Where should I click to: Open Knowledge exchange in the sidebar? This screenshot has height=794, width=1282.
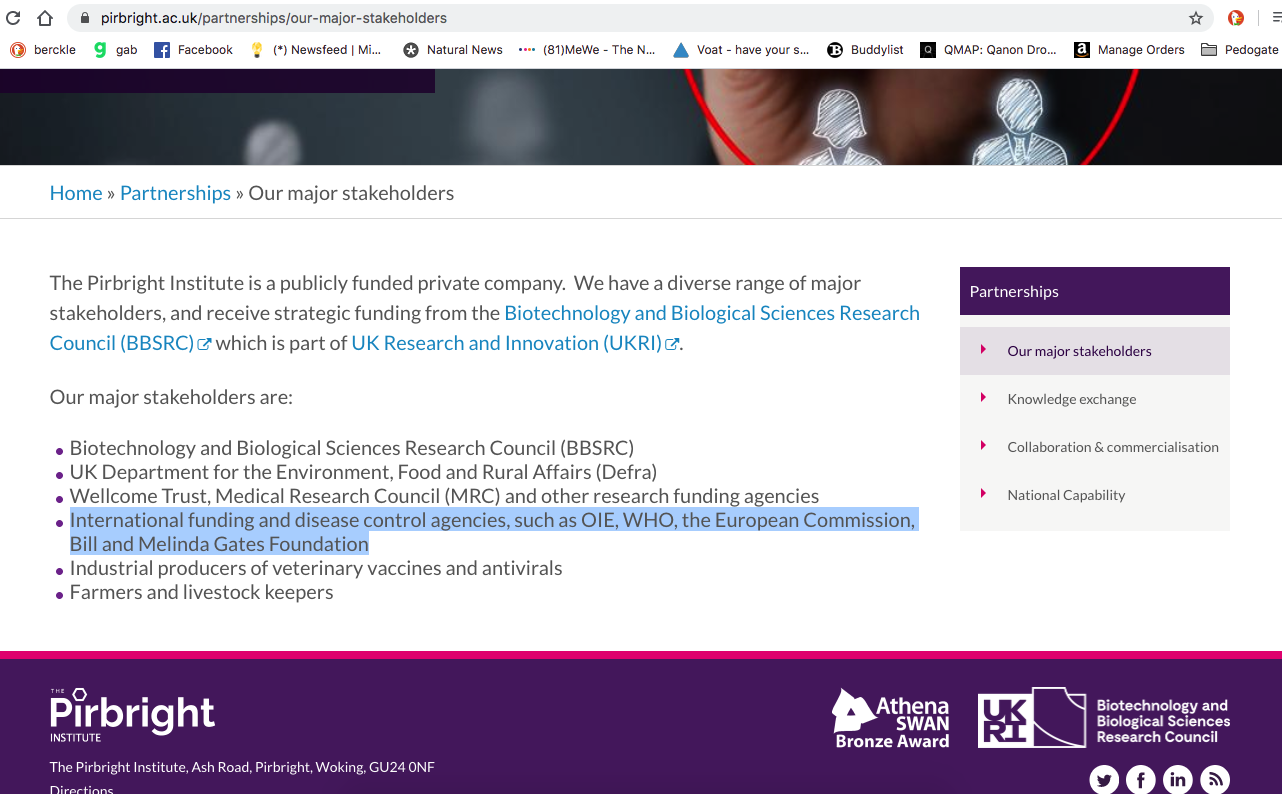(x=1095, y=399)
